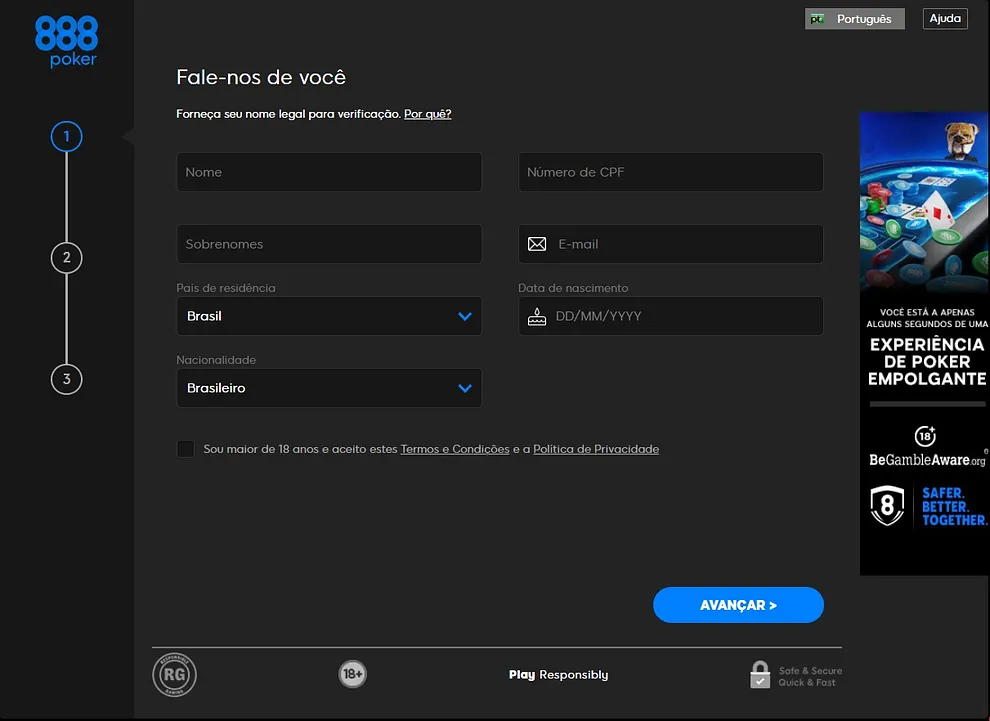Viewport: 990px width, 721px height.
Task: Click the envelope icon in E-mail field
Action: (537, 244)
